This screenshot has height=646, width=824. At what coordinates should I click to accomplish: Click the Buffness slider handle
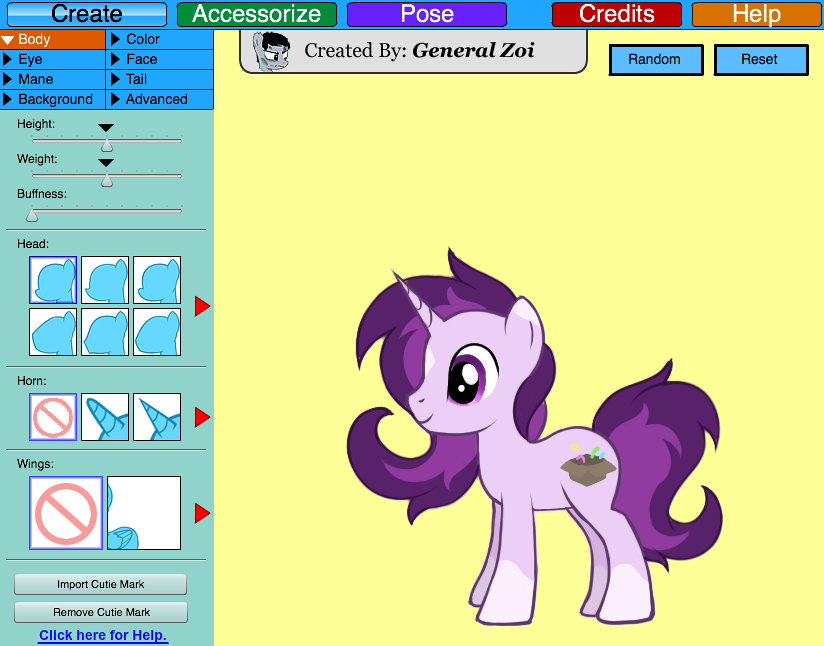tap(32, 215)
